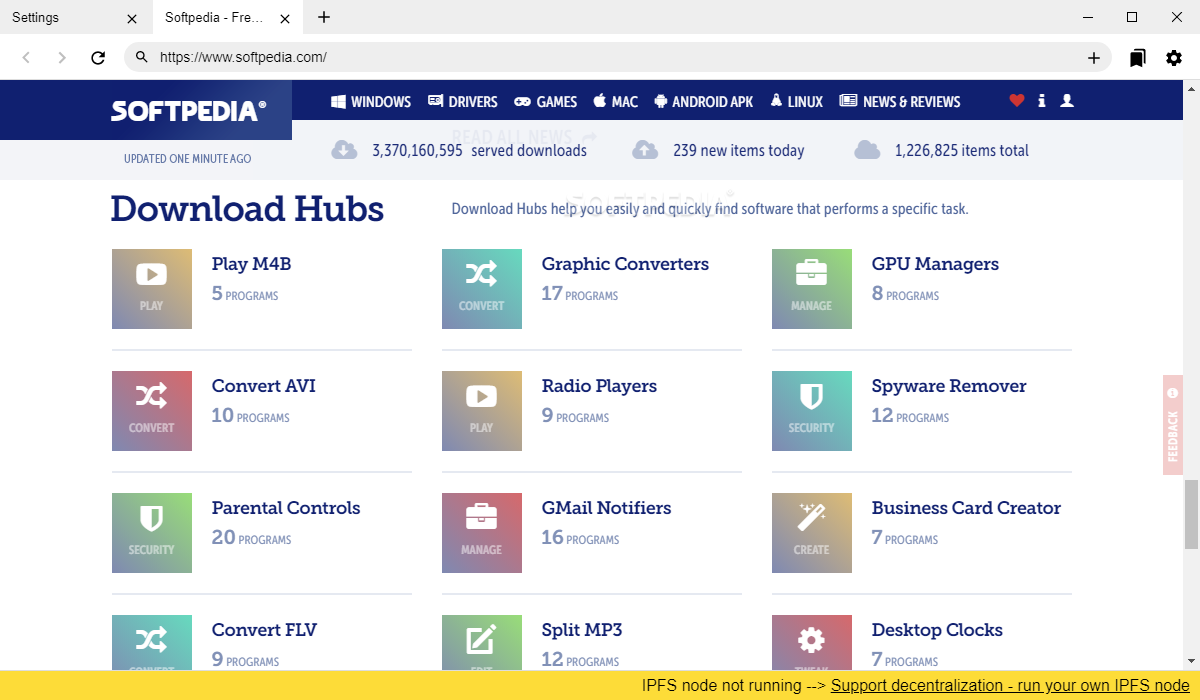Click the red heart icon in header

tap(1017, 101)
